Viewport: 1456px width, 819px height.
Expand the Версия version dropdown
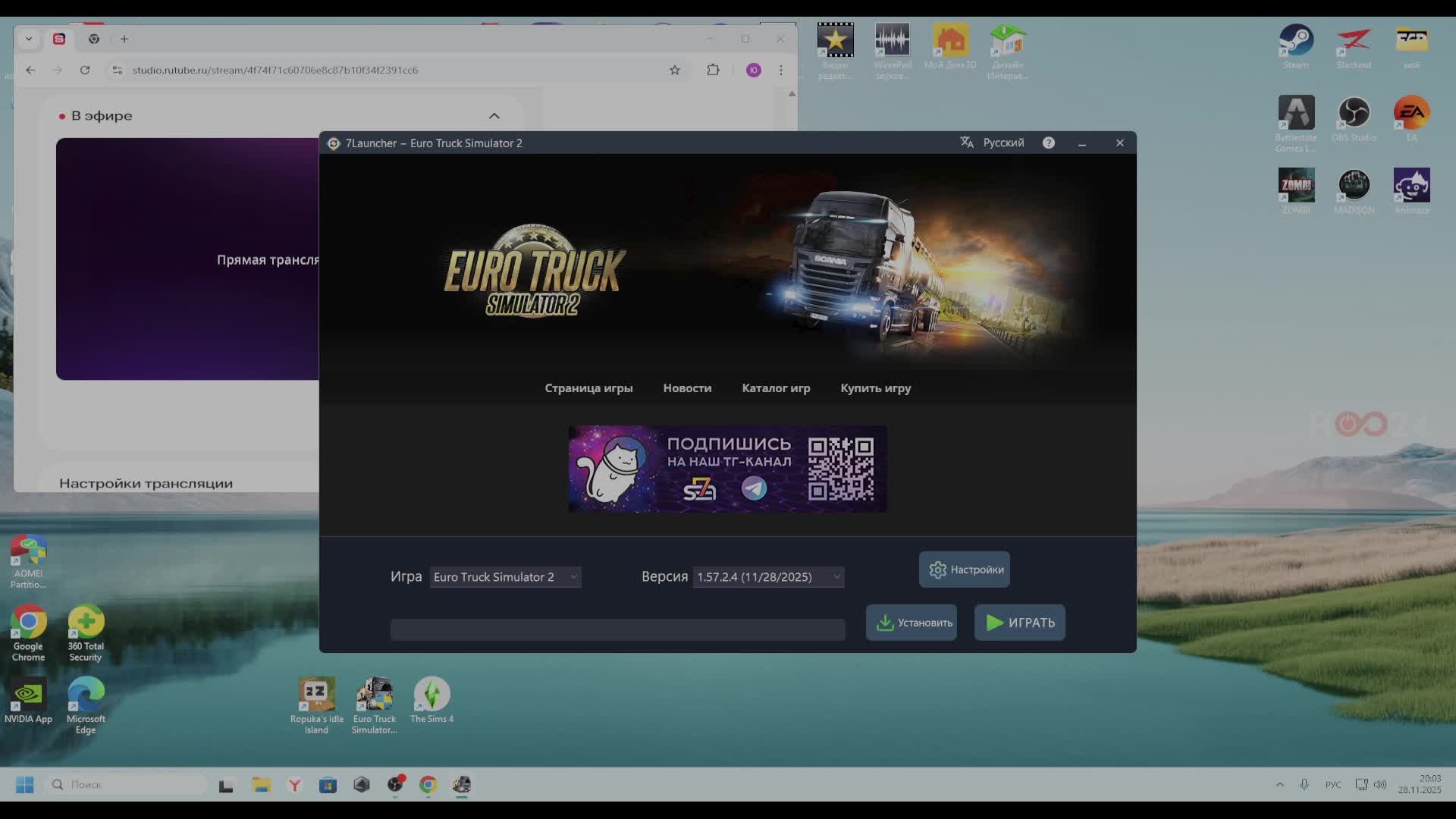tap(767, 577)
